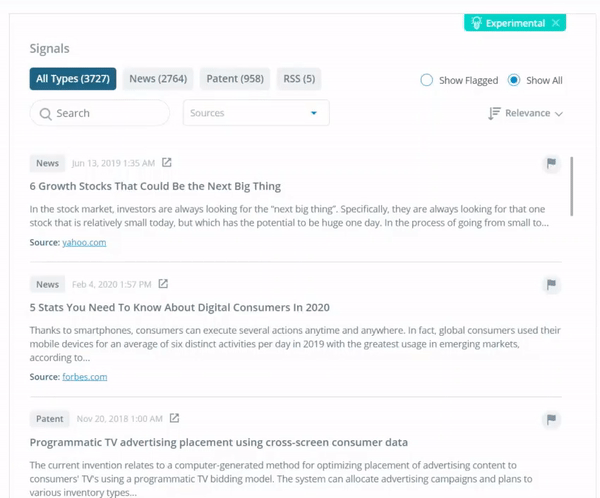Click the signals Search input field

click(100, 113)
